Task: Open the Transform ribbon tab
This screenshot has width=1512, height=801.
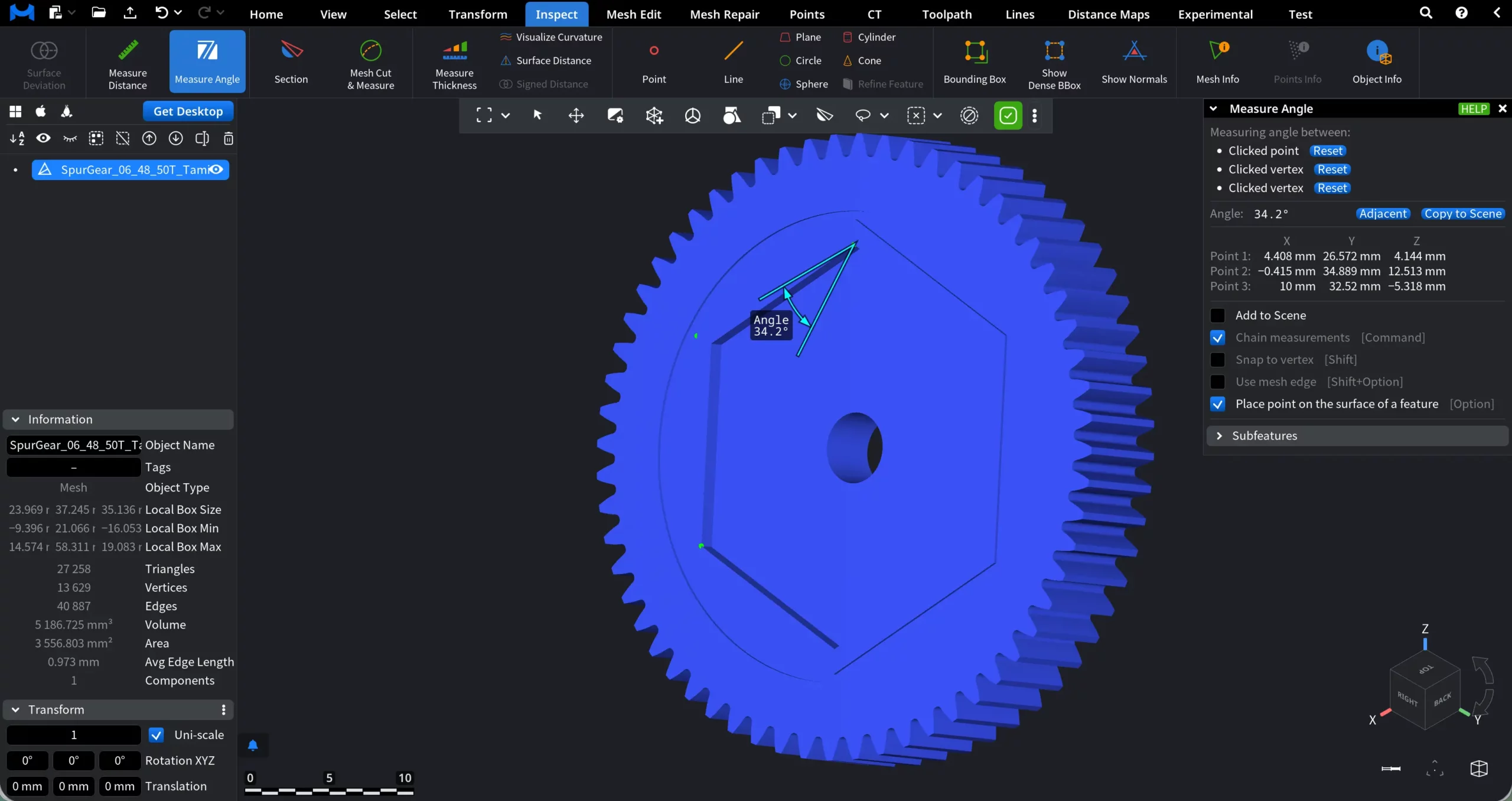Action: (477, 14)
